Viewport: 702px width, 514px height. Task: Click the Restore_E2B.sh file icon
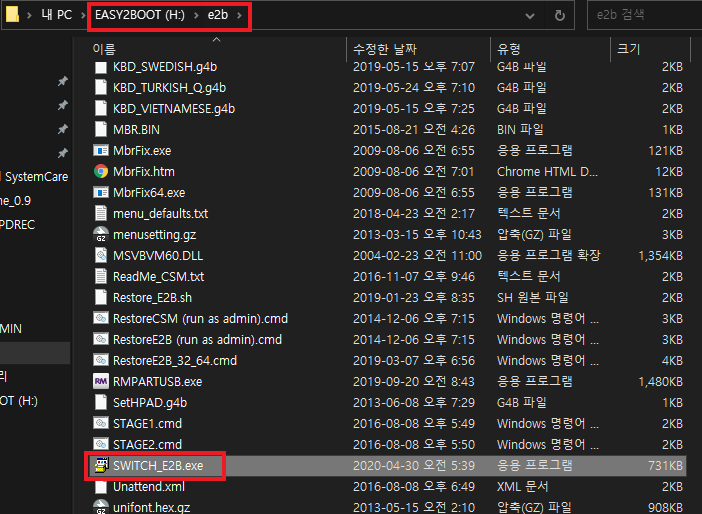point(101,298)
